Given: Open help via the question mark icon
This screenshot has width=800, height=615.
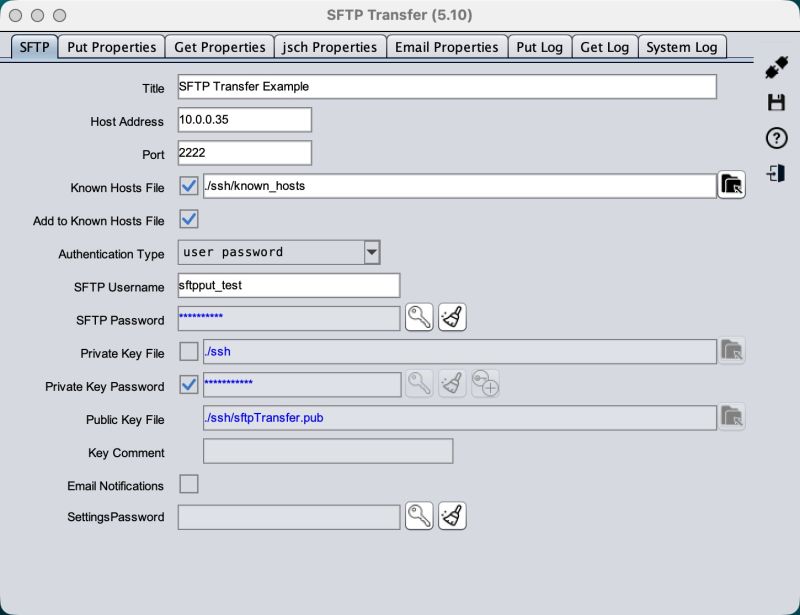Looking at the screenshot, I should [x=776, y=138].
